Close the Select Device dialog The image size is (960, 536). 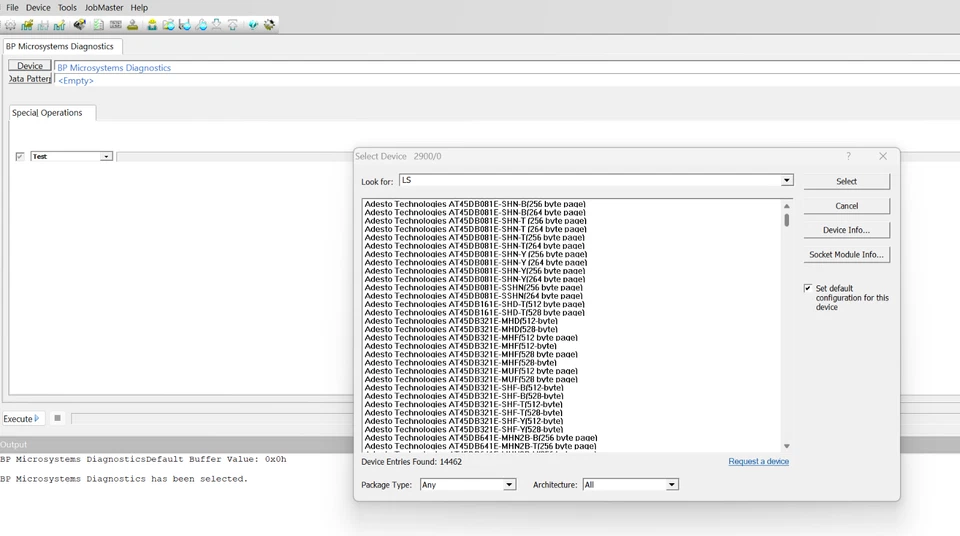click(883, 156)
